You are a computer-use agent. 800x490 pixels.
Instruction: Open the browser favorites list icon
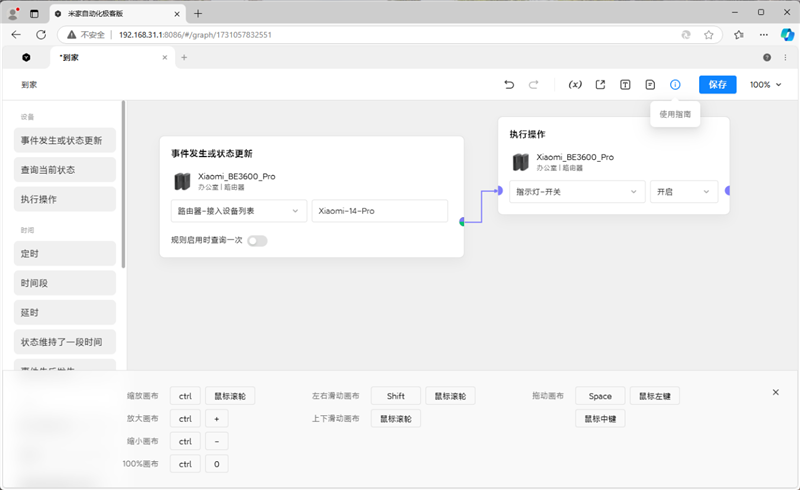(x=739, y=35)
